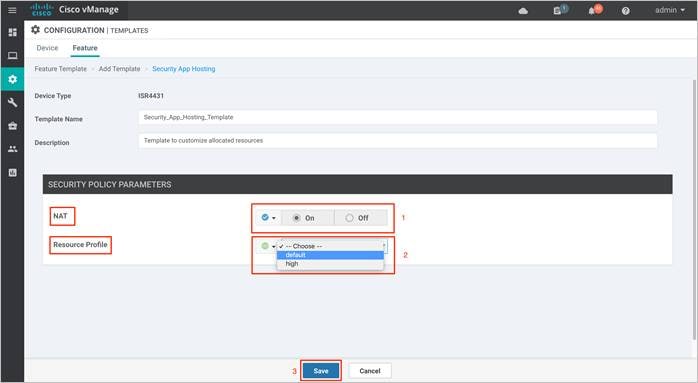
Task: Go to Add Template breadcrumb
Action: 119,69
